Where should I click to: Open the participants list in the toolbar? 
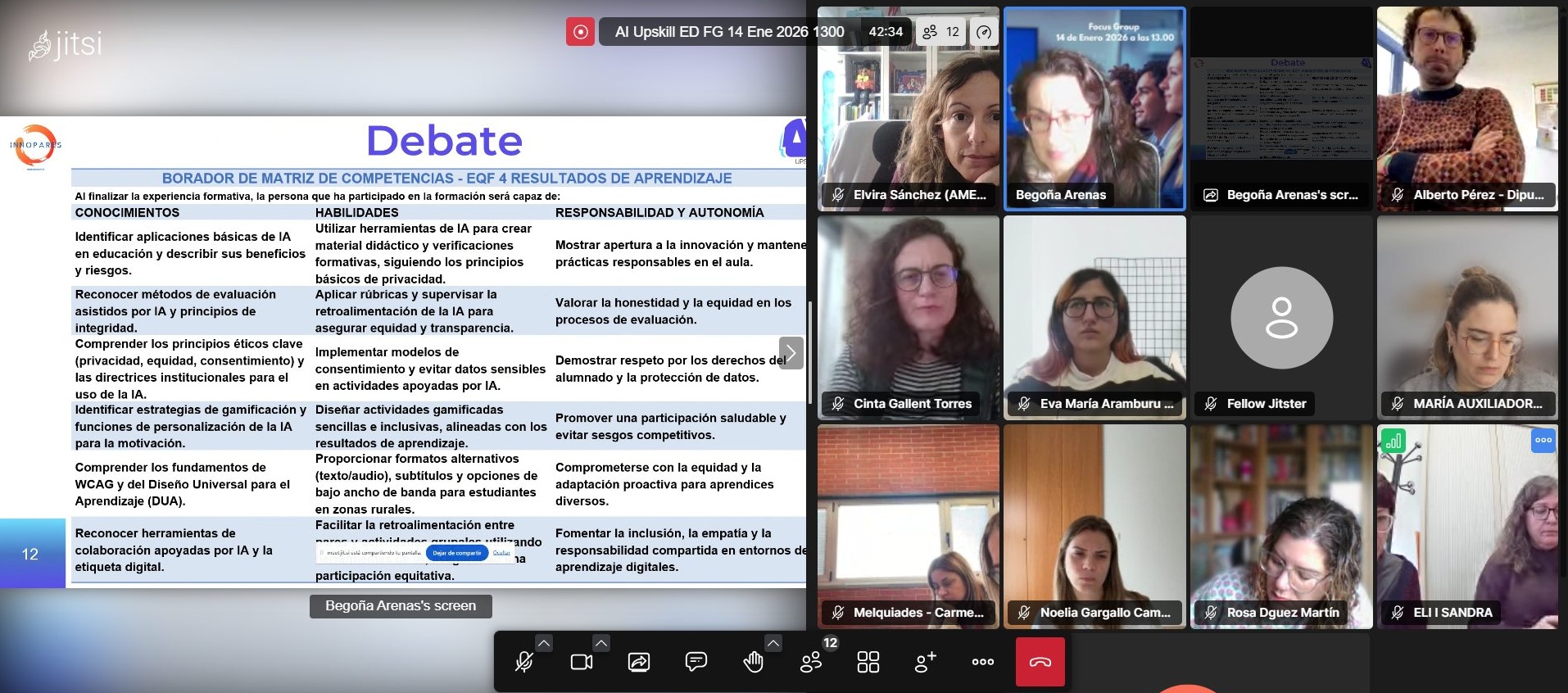pyautogui.click(x=811, y=662)
